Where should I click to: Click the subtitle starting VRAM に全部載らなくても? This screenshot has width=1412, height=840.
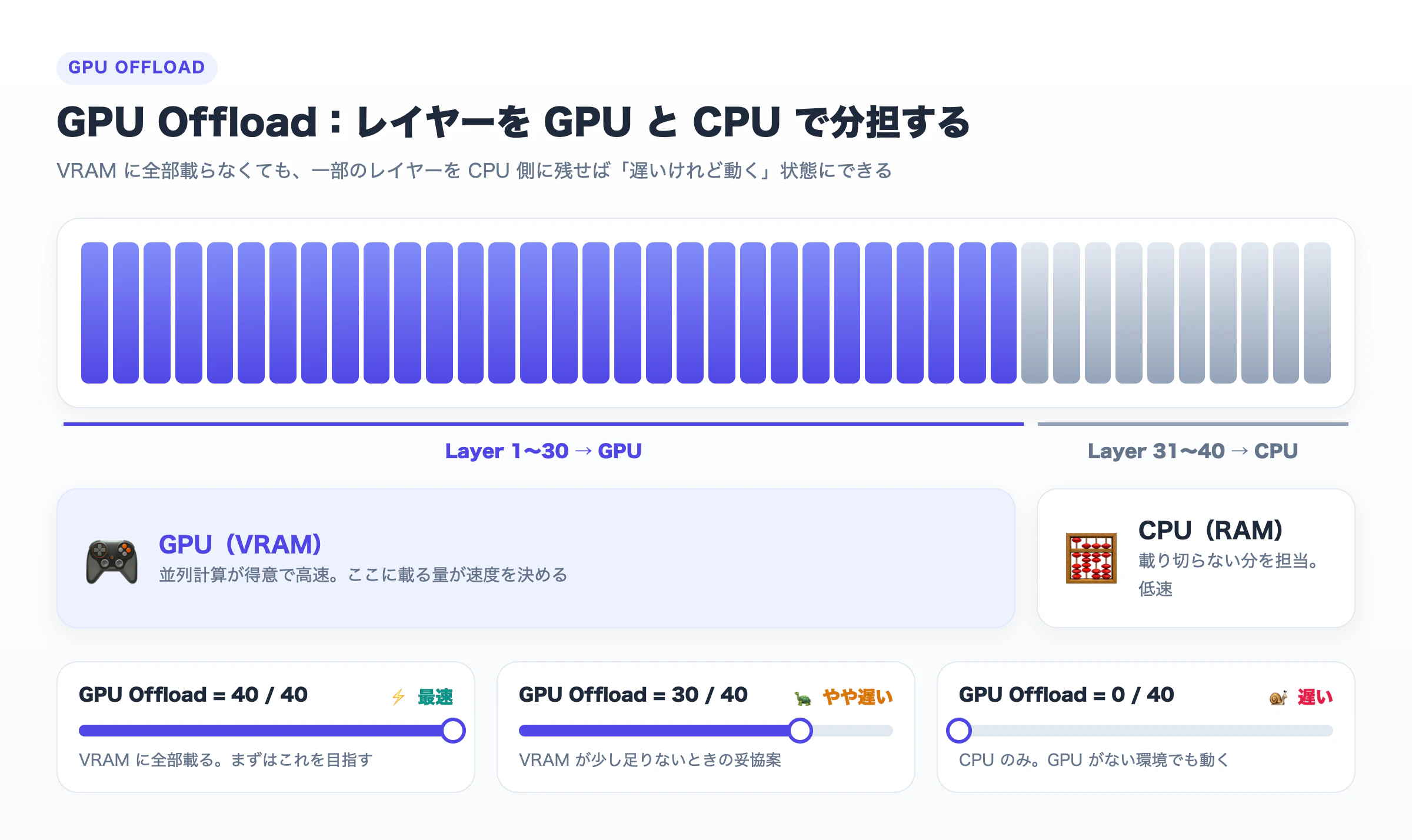pos(474,171)
